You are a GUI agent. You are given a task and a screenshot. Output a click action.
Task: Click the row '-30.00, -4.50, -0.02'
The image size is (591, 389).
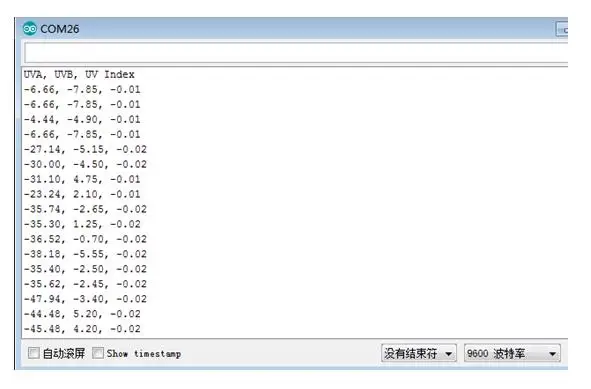pos(85,164)
